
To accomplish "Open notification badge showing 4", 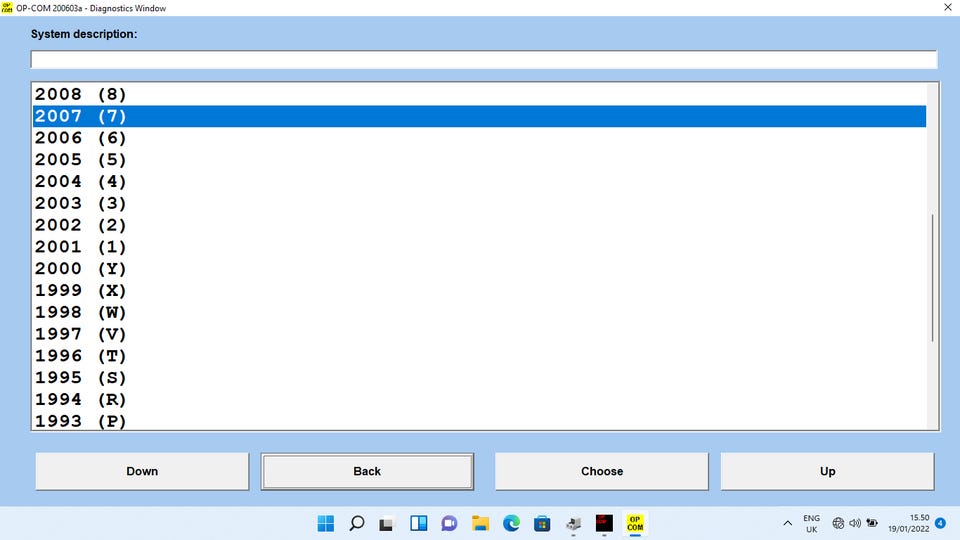I will click(x=940, y=523).
